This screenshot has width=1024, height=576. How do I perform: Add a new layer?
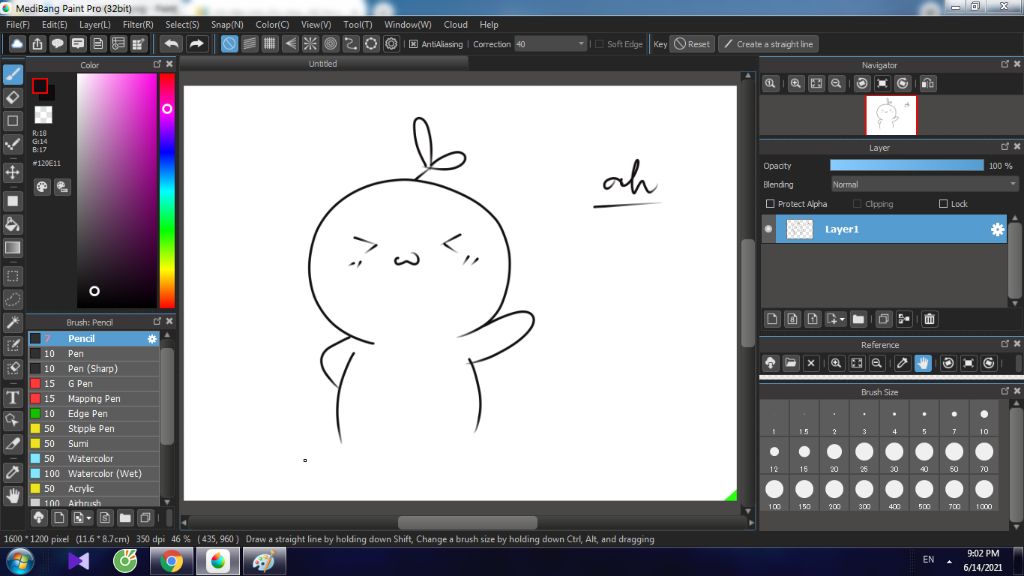point(773,319)
